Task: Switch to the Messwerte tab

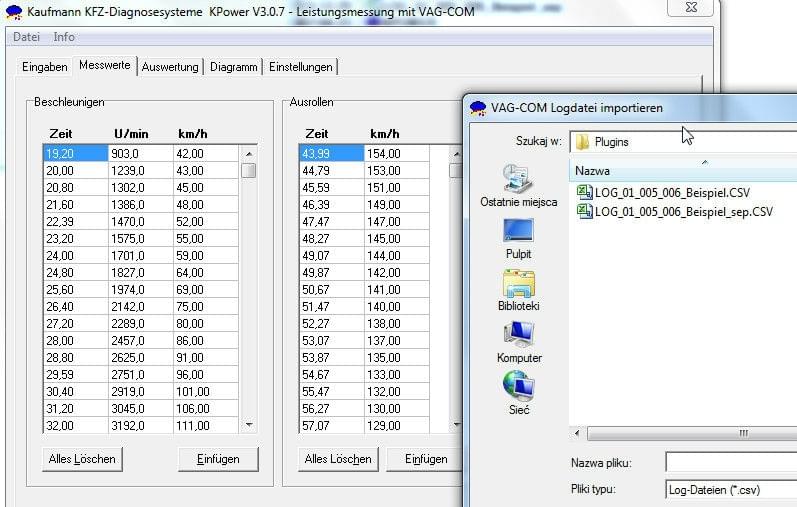Action: coord(105,66)
